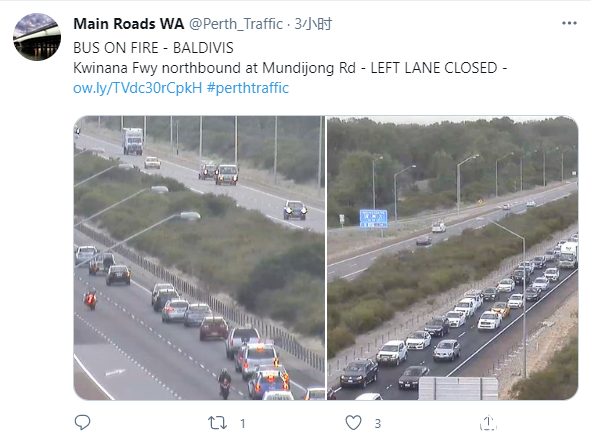The image size is (591, 437).
Task: Click the like count of 3
Action: (378, 423)
